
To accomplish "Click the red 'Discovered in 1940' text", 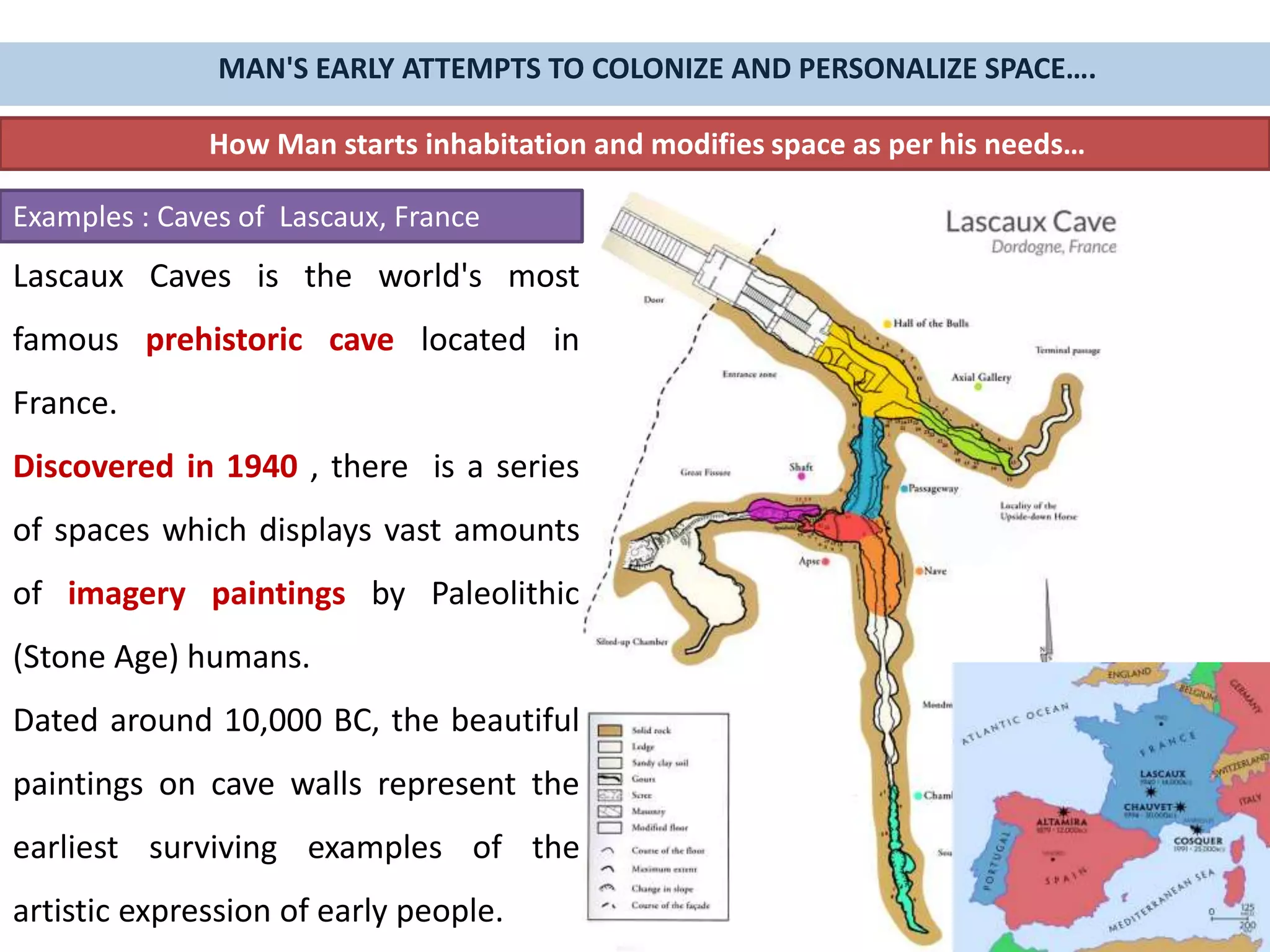I will (x=155, y=466).
